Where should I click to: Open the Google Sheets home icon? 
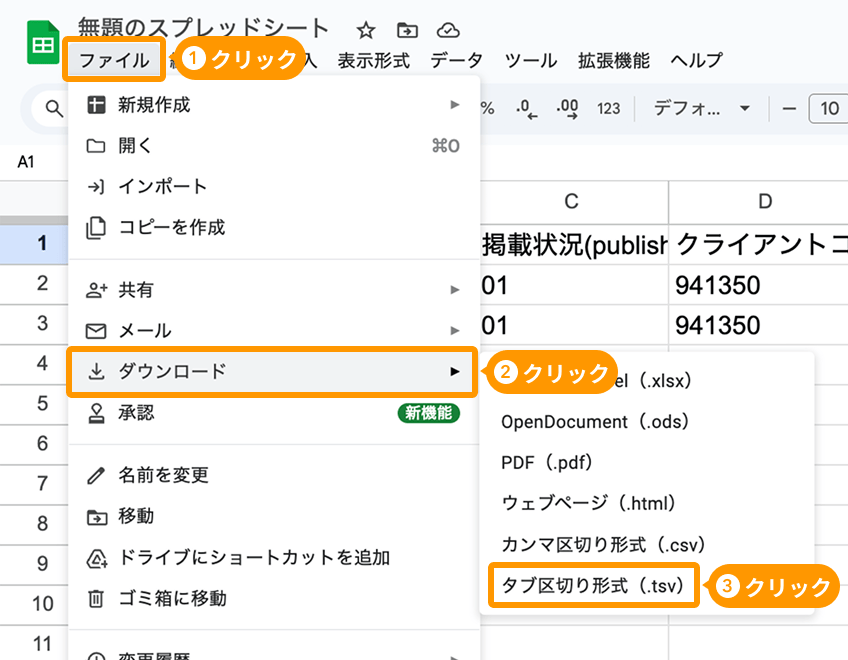tap(43, 42)
